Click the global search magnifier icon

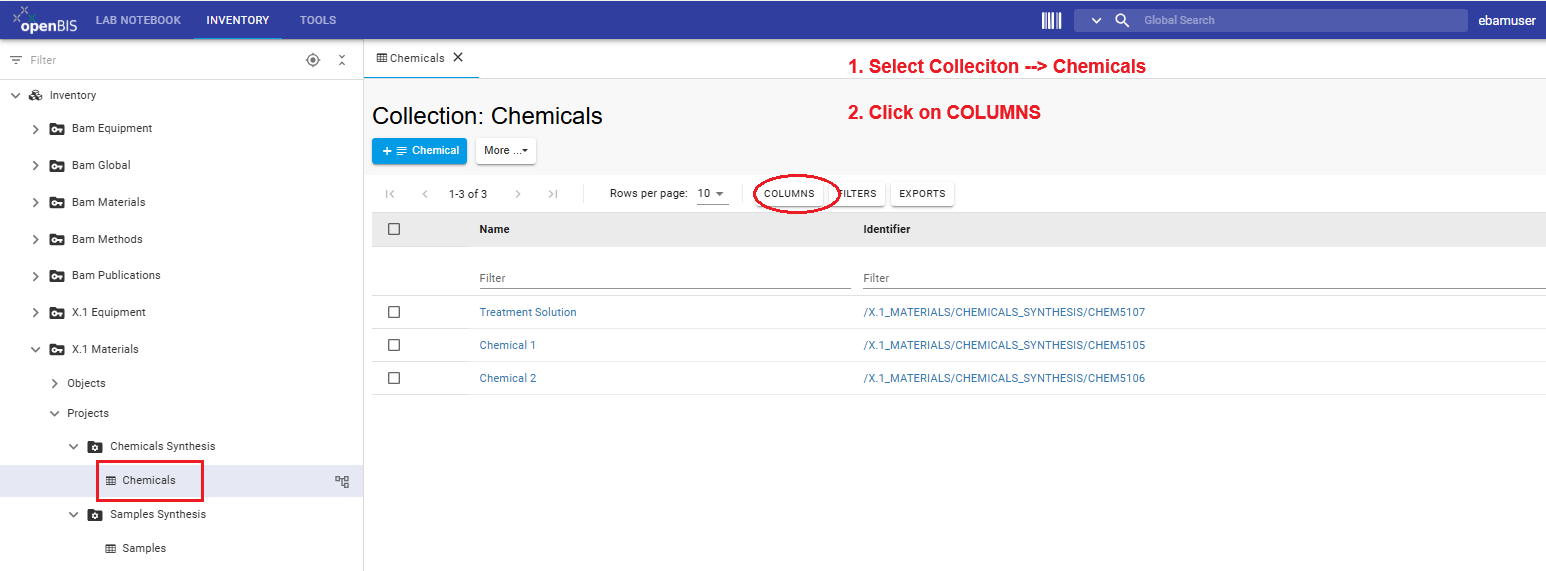click(x=1122, y=20)
